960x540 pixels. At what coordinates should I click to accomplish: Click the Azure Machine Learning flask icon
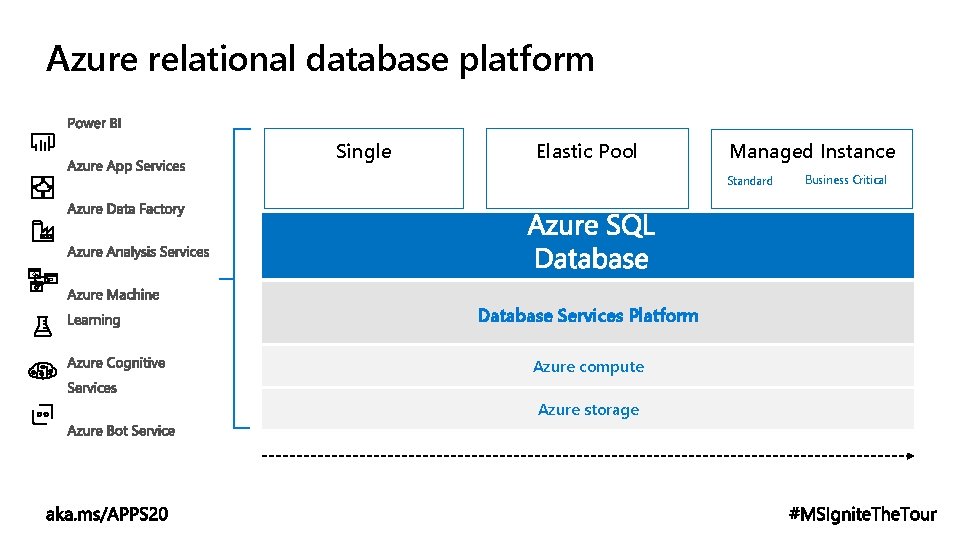[x=43, y=326]
